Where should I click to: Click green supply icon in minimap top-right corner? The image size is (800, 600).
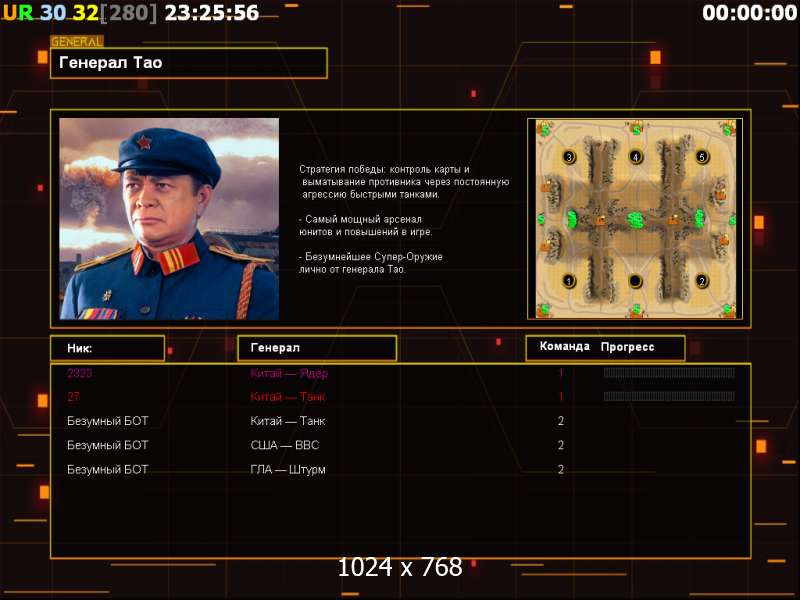point(727,130)
